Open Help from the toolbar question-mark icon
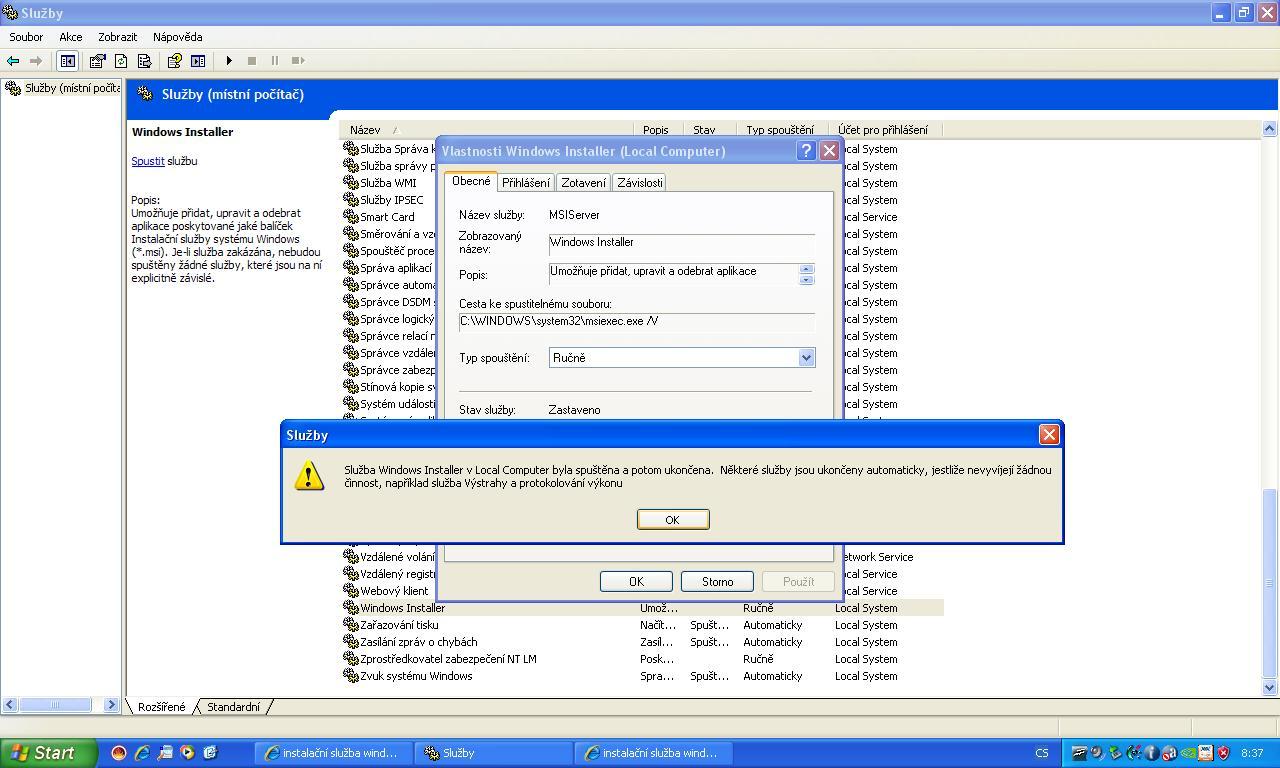Screen dimensions: 1280x768 [x=174, y=61]
